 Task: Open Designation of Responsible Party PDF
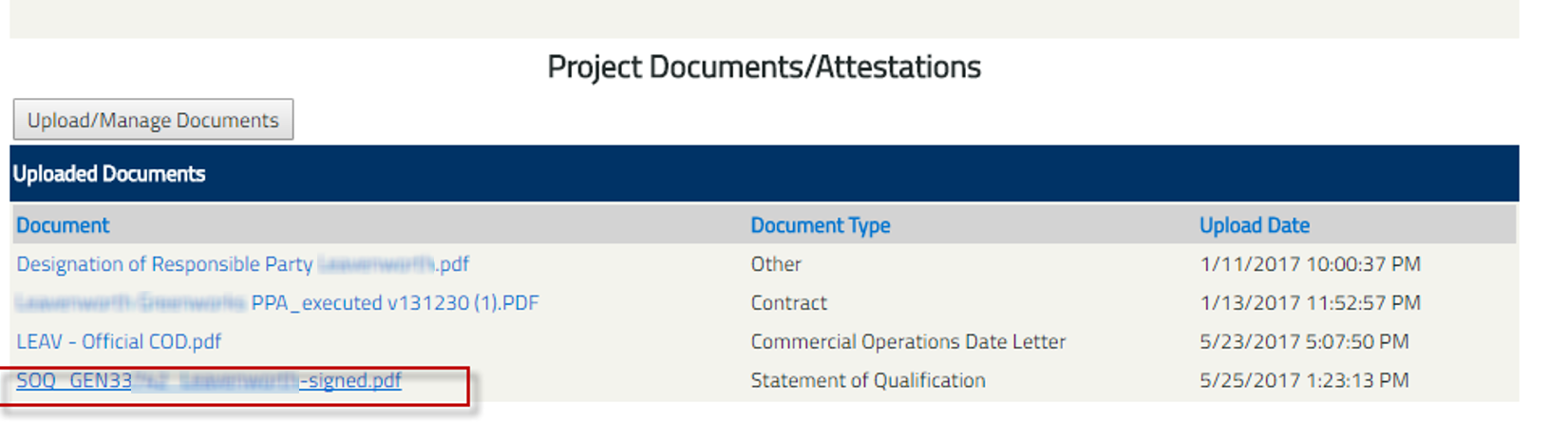coord(242,264)
